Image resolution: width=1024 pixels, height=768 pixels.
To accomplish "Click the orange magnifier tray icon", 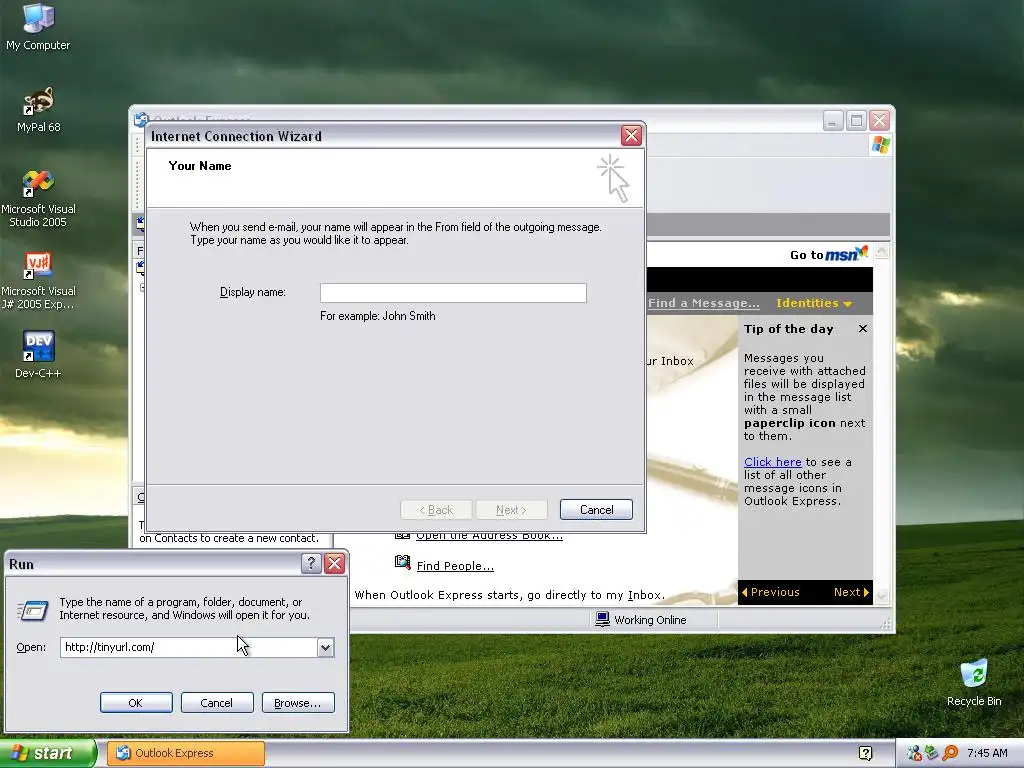I will 950,753.
